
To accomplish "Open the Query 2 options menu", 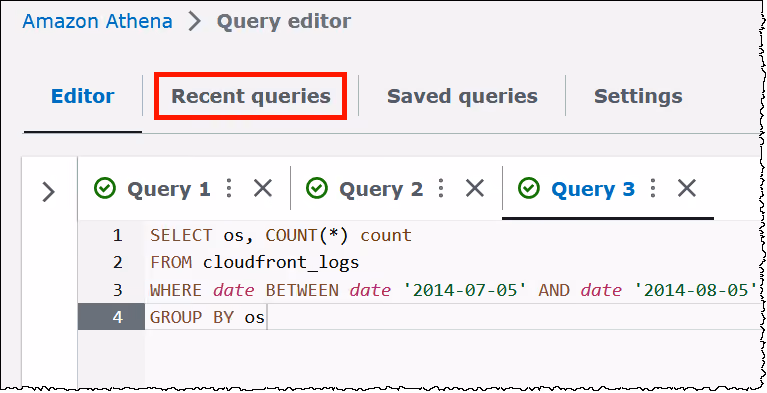I will (x=441, y=188).
